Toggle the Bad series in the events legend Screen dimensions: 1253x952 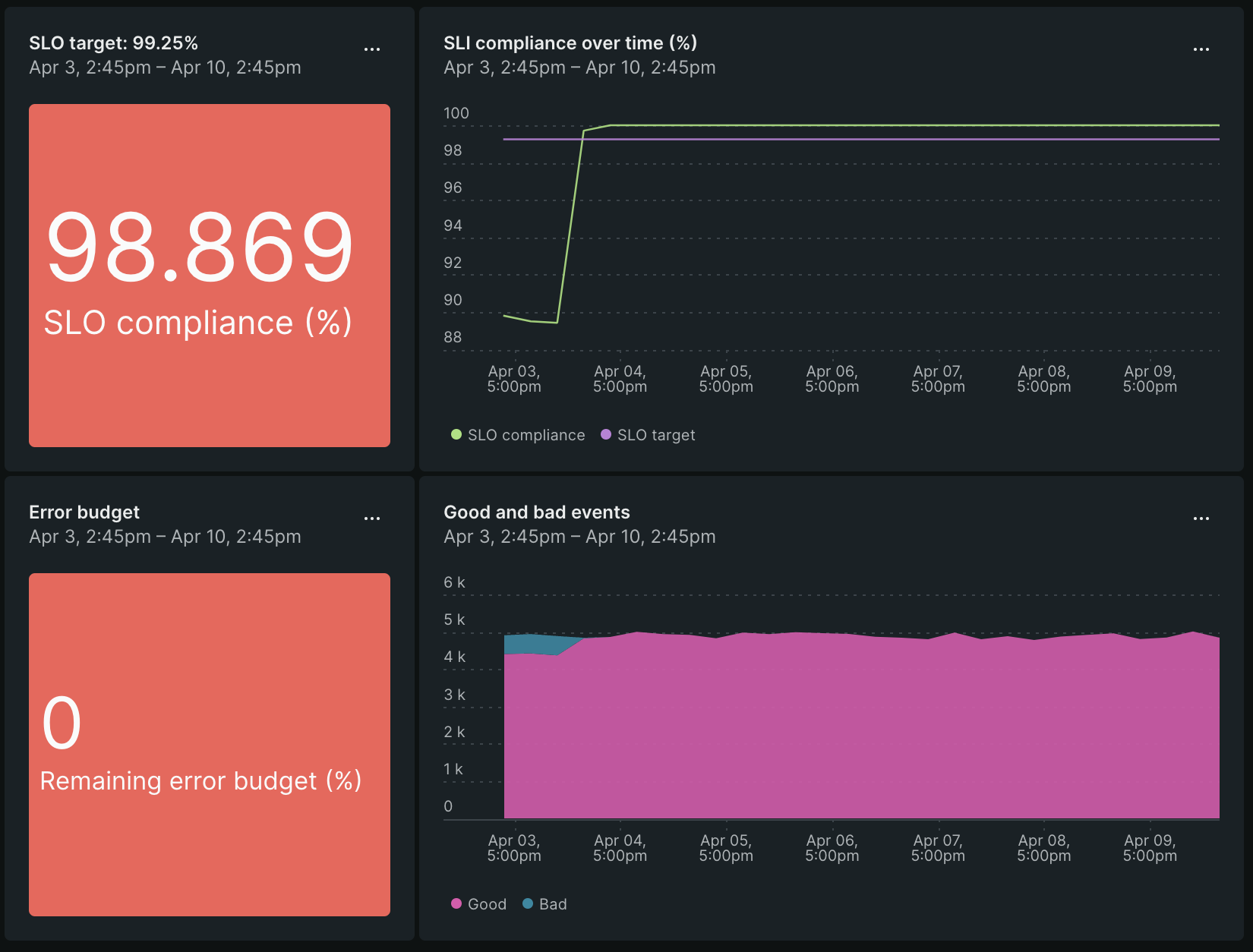click(552, 903)
